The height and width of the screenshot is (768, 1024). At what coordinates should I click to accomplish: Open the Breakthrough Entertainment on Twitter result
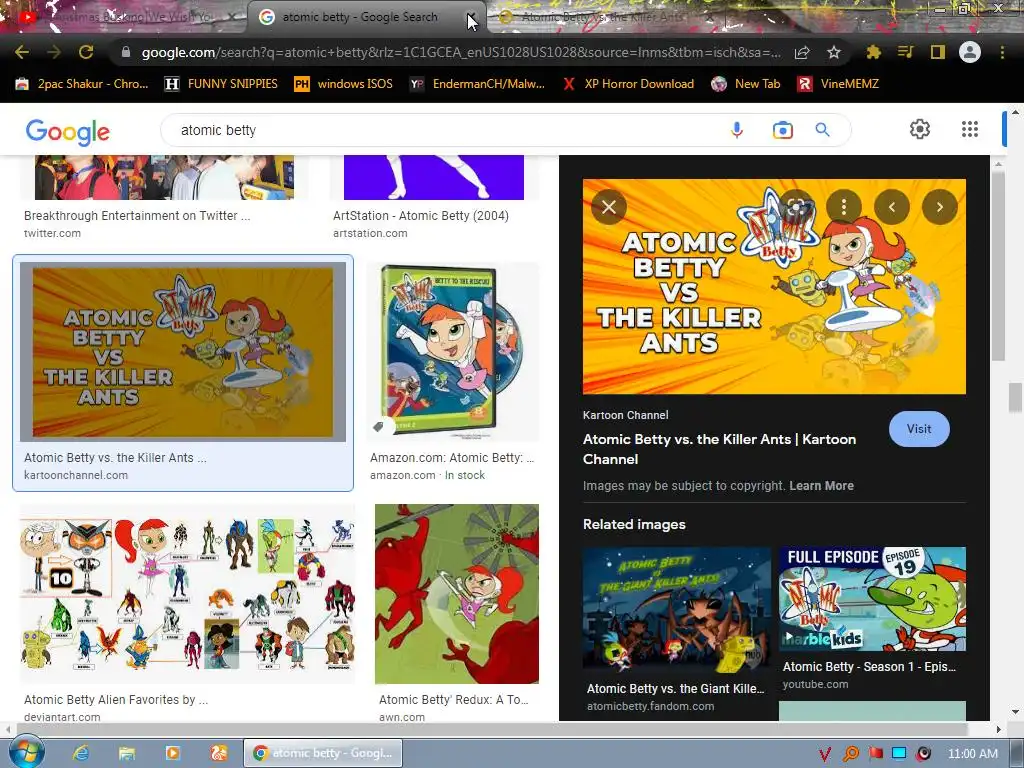click(137, 216)
